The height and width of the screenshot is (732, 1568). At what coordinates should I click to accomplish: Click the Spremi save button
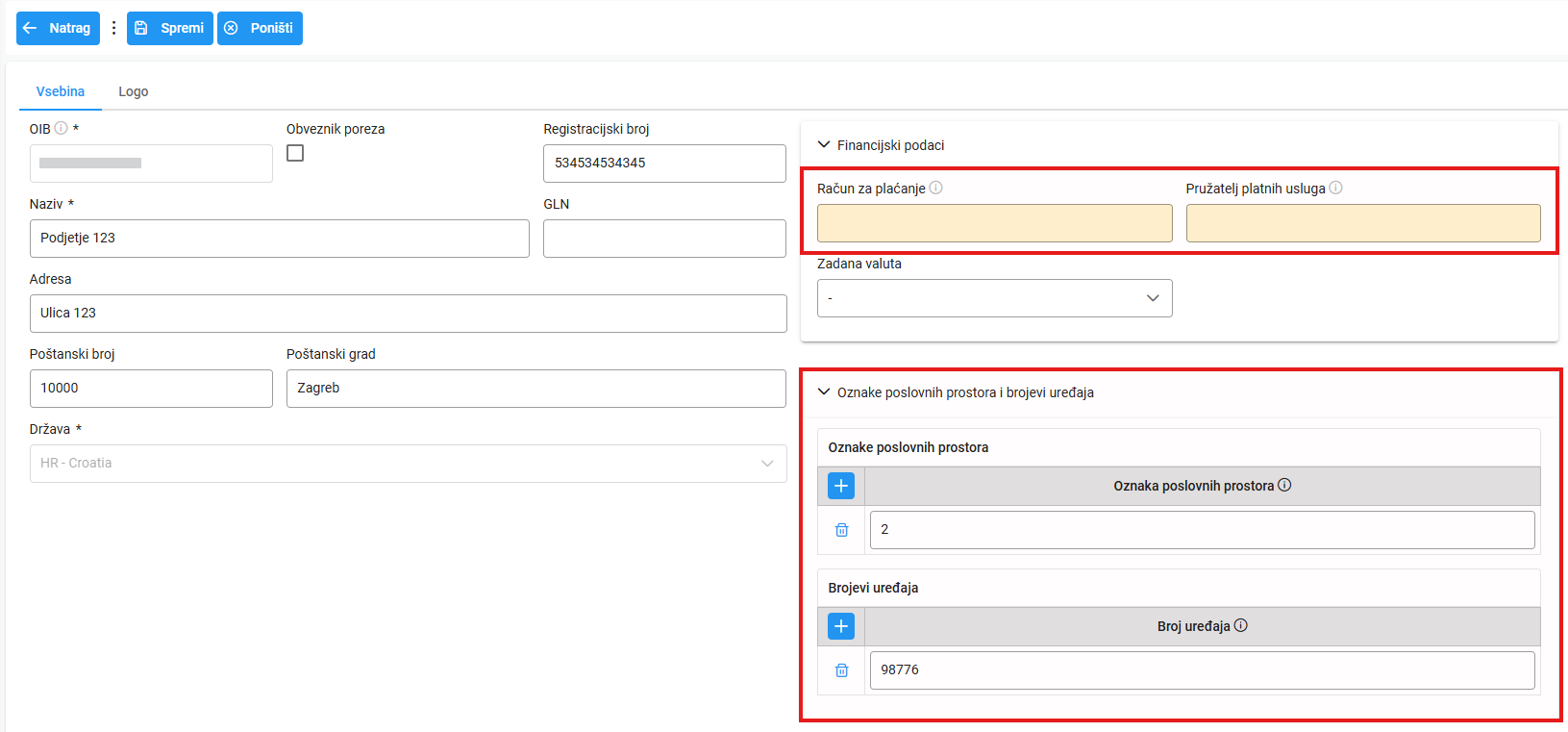[x=170, y=28]
